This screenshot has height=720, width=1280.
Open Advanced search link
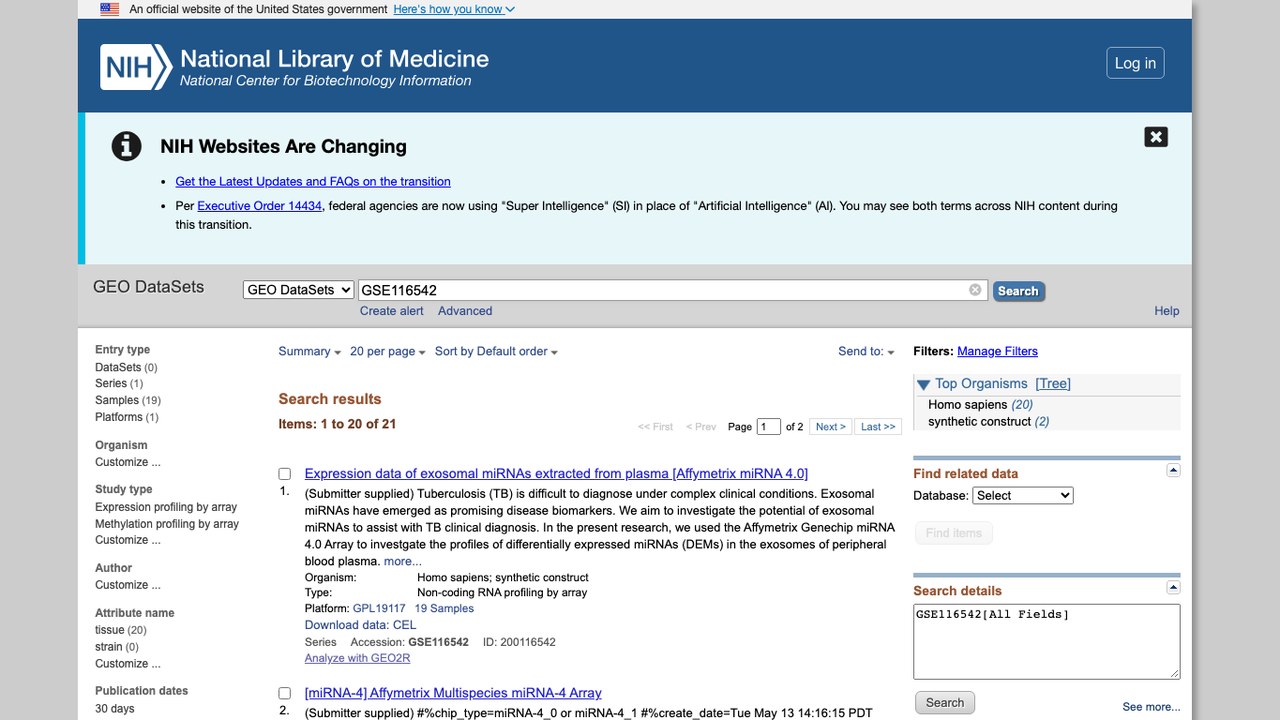465,311
